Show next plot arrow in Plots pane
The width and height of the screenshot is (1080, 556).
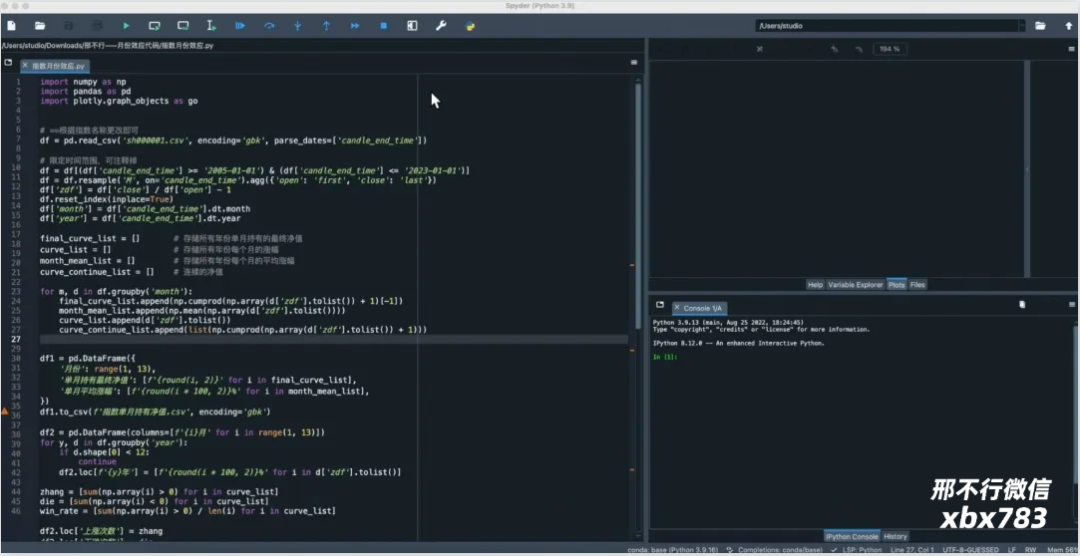tap(858, 49)
